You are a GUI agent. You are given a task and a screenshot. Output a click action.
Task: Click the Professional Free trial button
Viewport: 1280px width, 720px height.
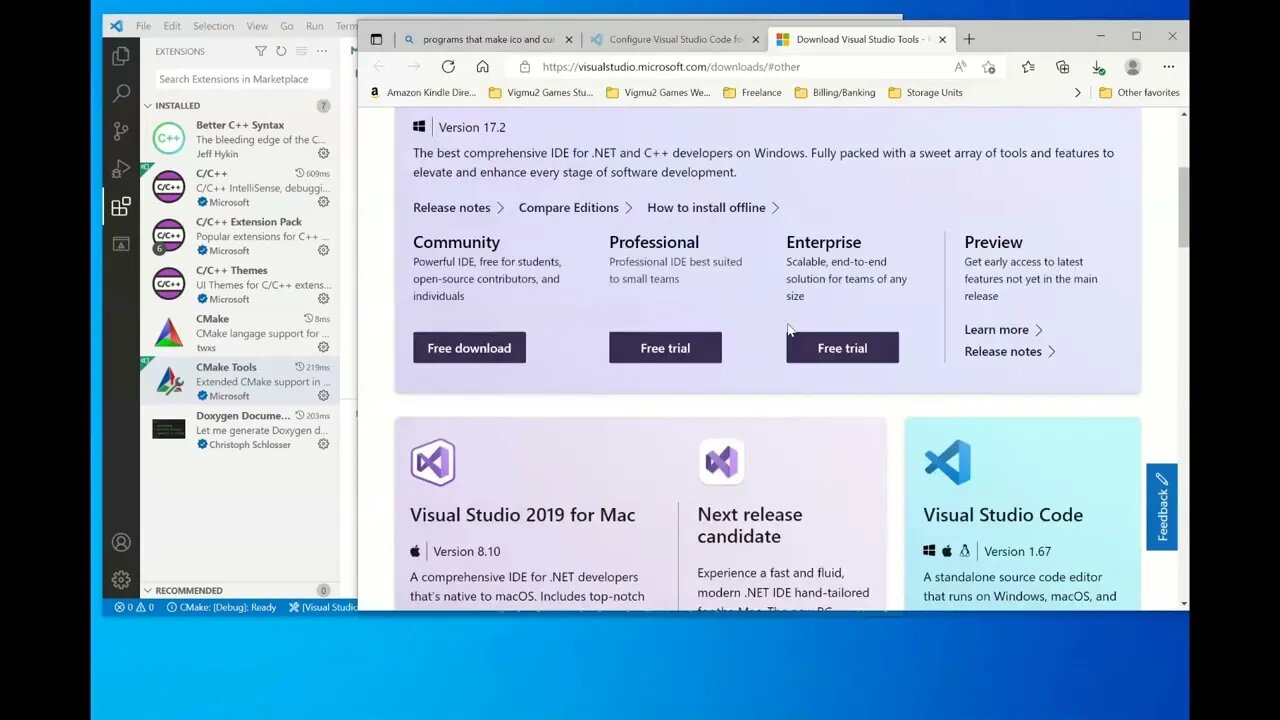click(x=665, y=348)
